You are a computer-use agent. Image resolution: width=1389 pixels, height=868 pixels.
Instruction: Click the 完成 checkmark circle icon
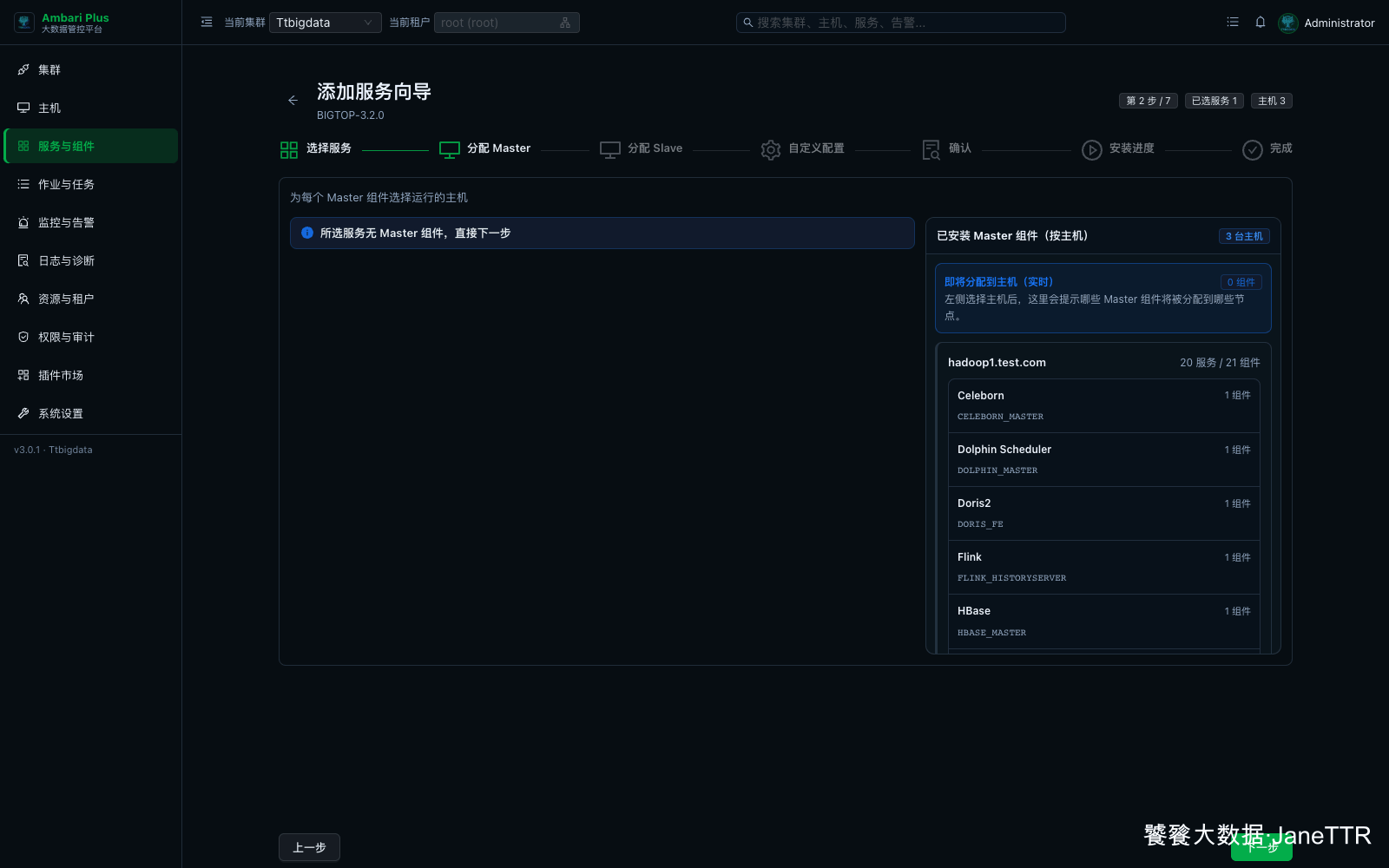(x=1253, y=150)
